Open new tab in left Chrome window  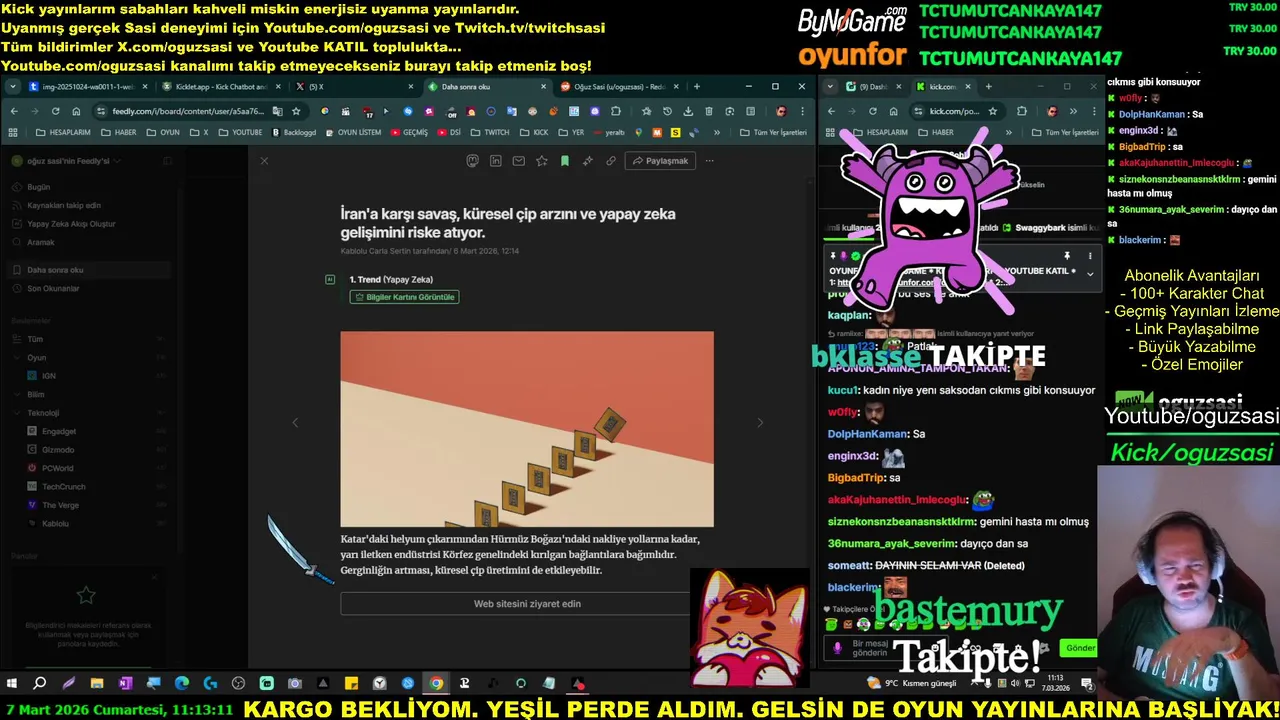pos(697,87)
